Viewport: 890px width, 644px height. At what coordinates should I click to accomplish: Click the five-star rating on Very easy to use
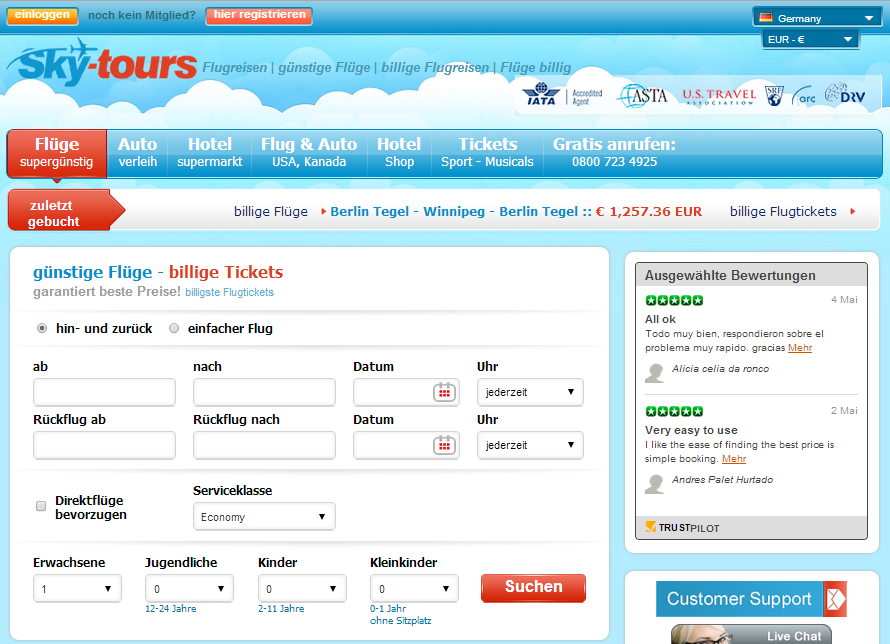[674, 411]
